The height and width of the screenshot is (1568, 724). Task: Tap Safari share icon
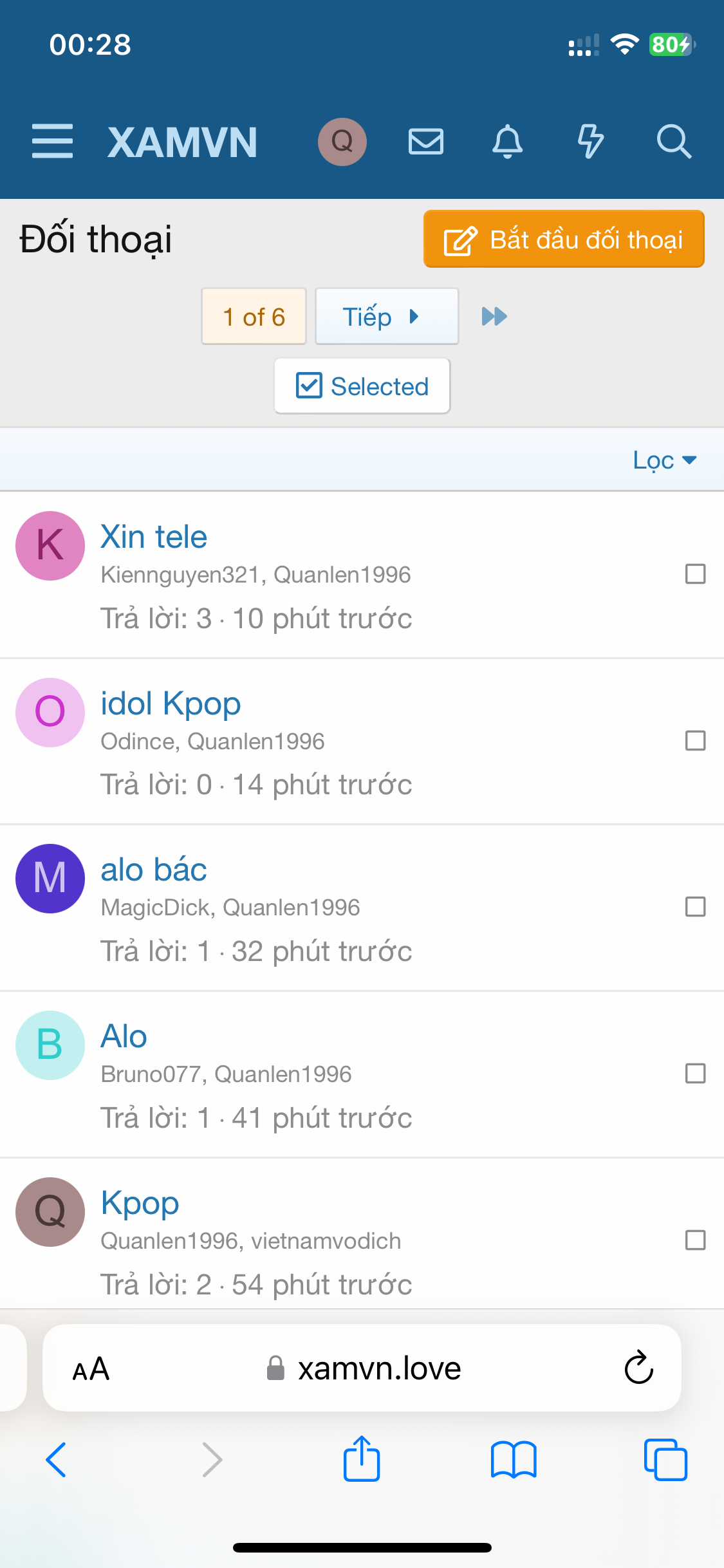pos(362,1459)
